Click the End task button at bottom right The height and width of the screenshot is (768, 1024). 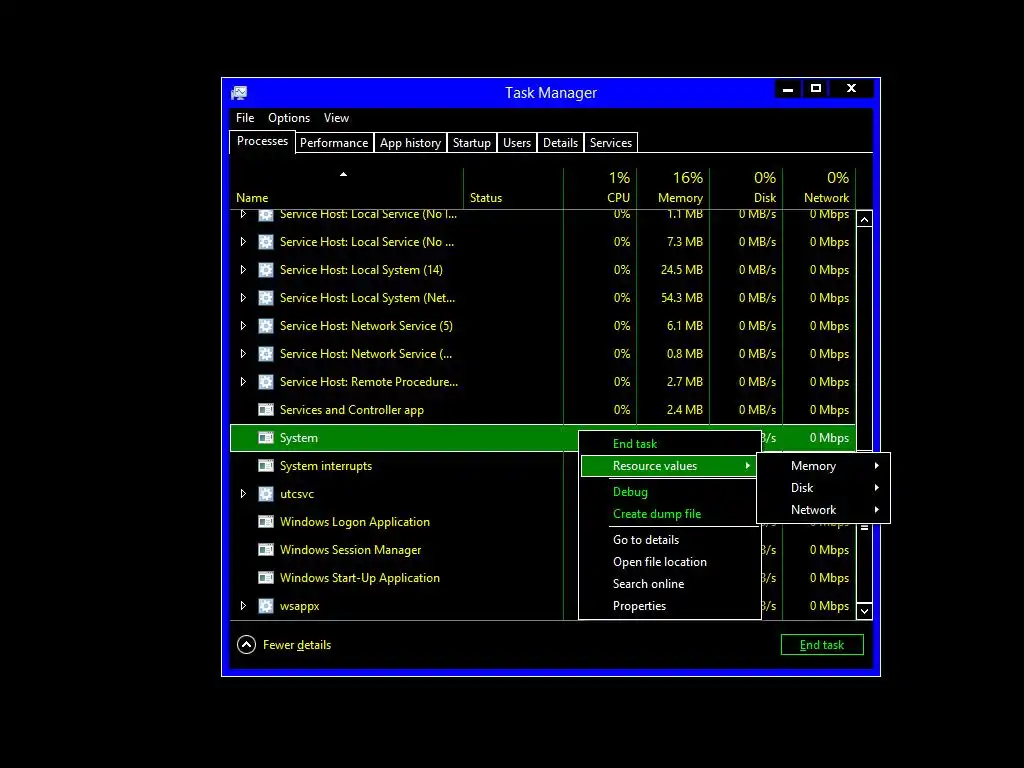click(x=822, y=645)
